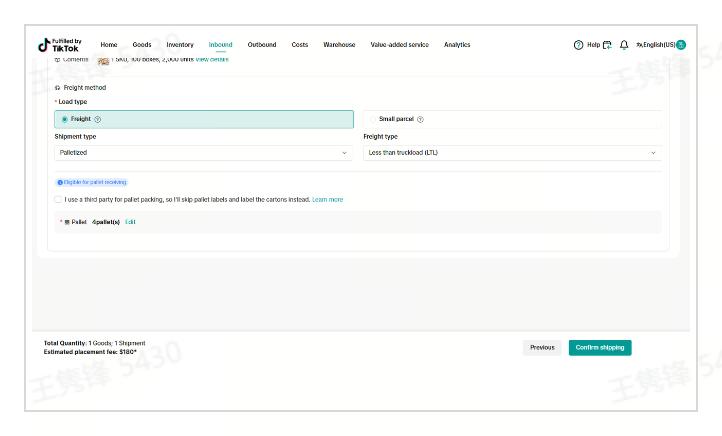The width and height of the screenshot is (722, 436).
Task: Click the info icon next to Freight
Action: (98, 119)
